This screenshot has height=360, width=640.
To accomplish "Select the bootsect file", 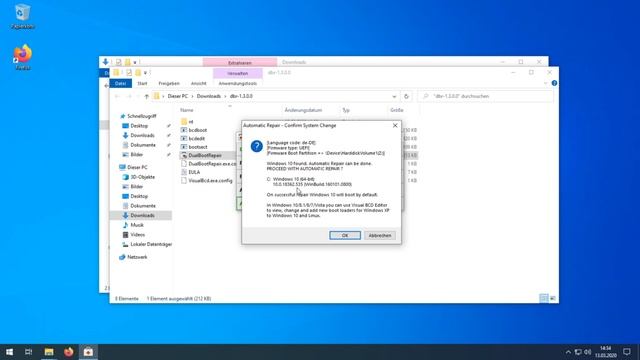I will coord(198,147).
